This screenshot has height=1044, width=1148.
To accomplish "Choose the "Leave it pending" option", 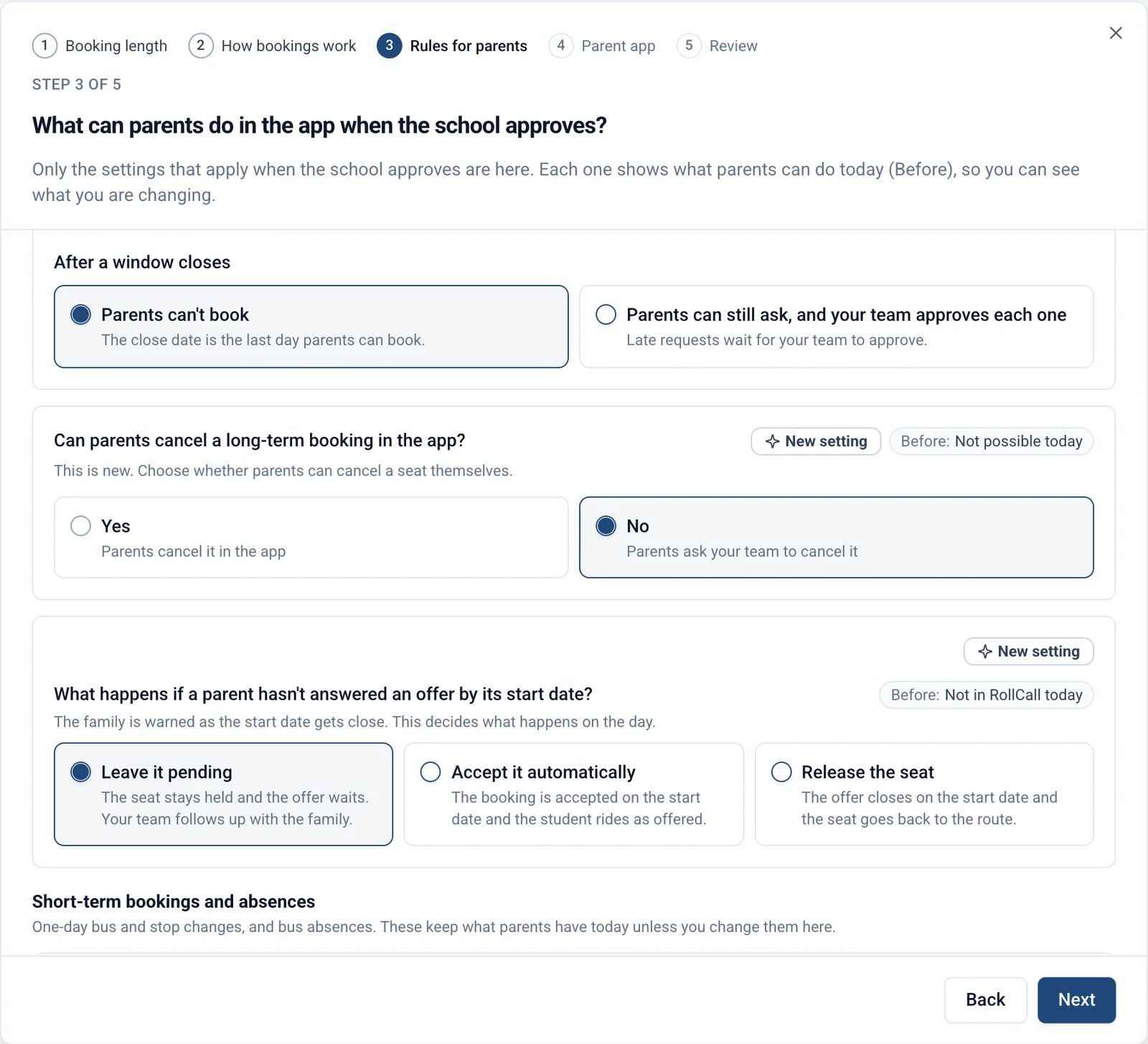I will 224,794.
